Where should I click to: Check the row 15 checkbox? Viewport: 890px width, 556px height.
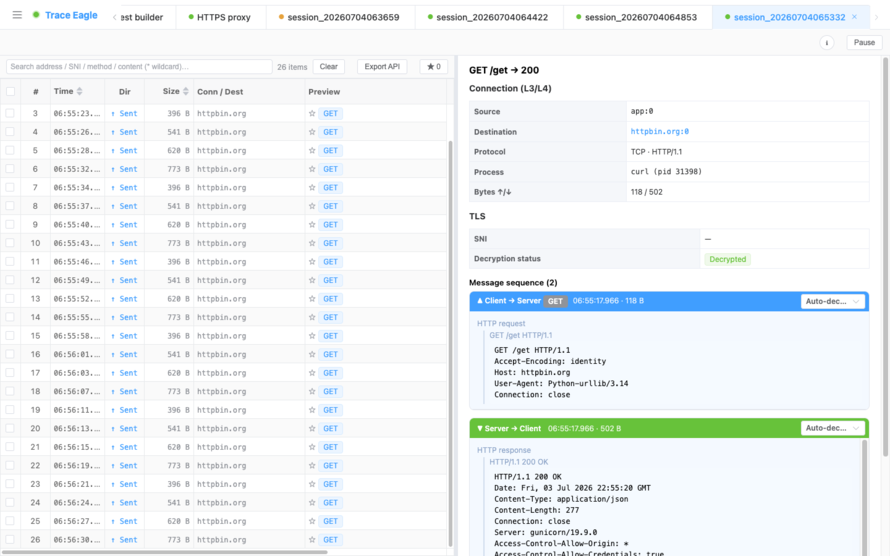click(x=10, y=336)
